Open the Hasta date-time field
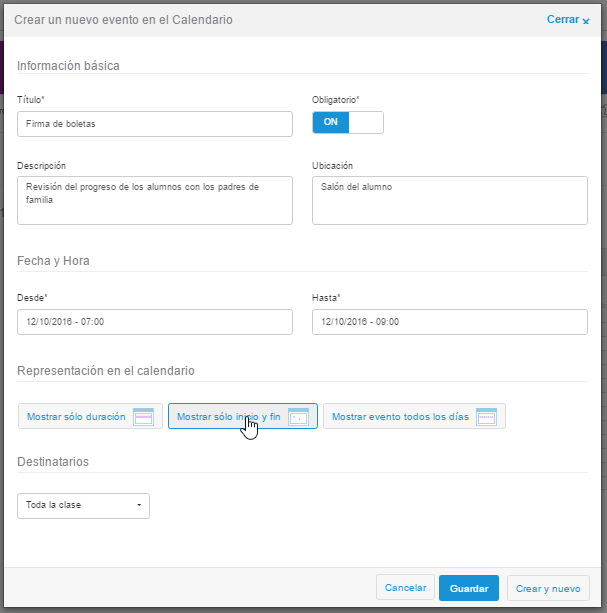The image size is (607, 613). pos(449,322)
